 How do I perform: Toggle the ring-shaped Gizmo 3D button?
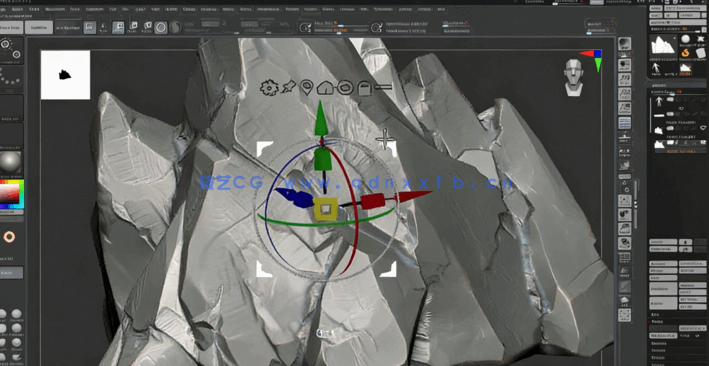pos(161,28)
